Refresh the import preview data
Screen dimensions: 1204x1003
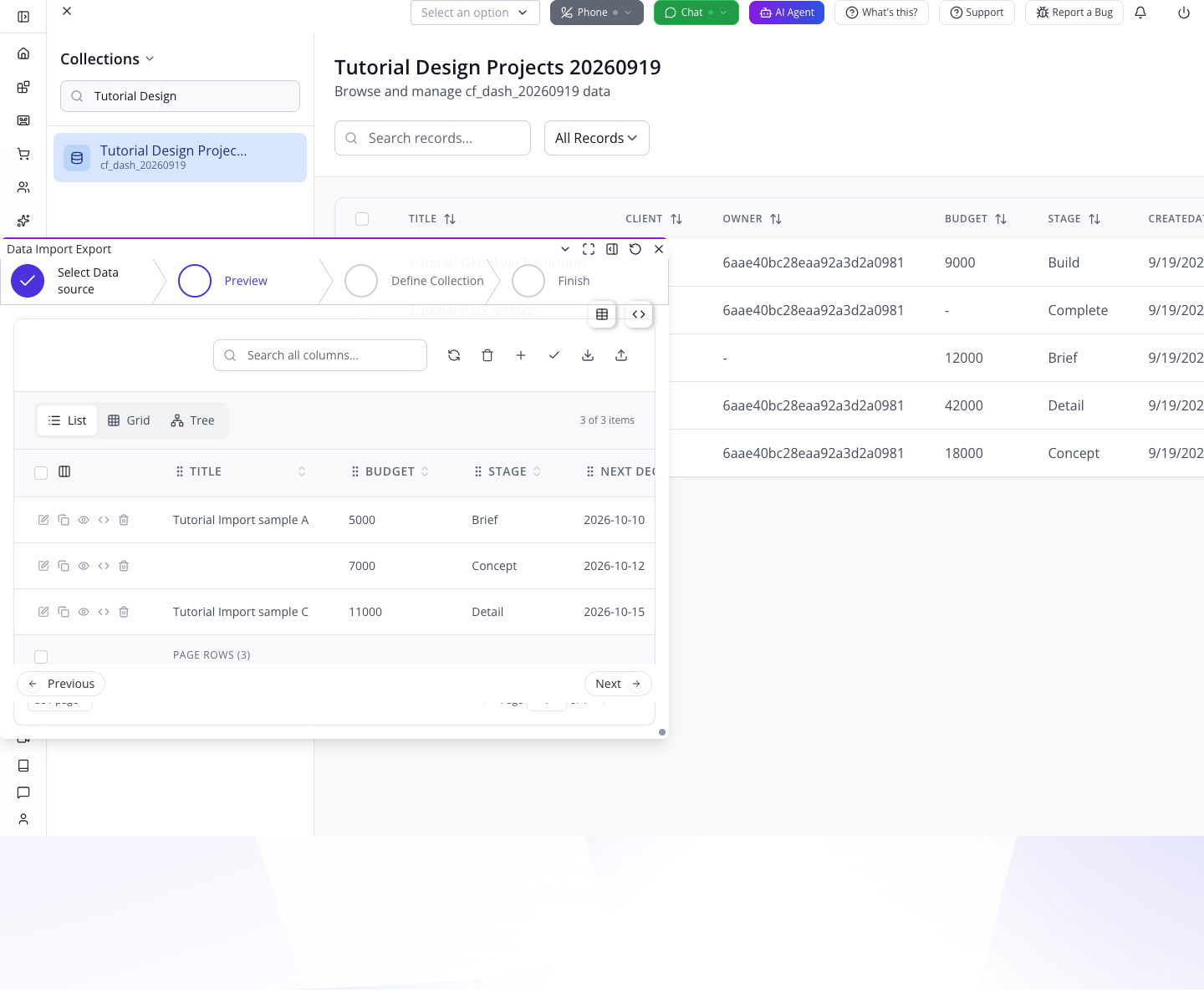point(454,355)
